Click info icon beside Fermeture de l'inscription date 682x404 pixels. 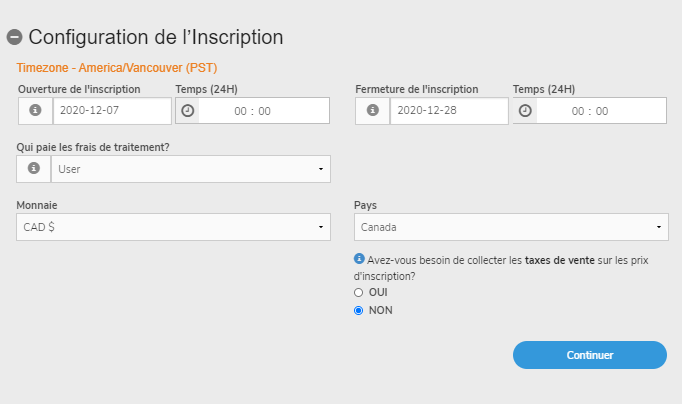[372, 110]
